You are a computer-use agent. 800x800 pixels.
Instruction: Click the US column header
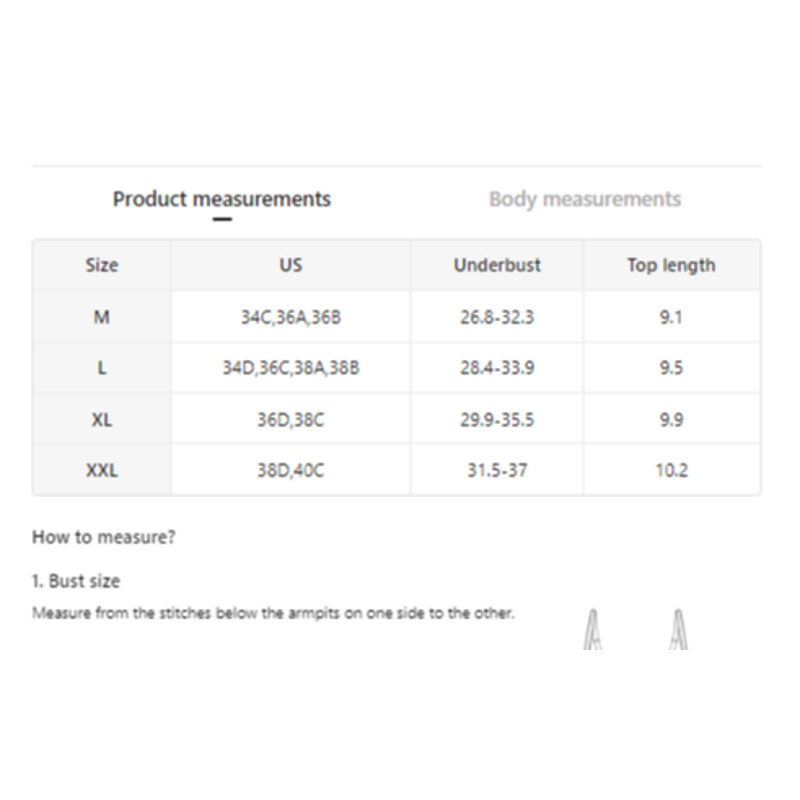point(290,265)
